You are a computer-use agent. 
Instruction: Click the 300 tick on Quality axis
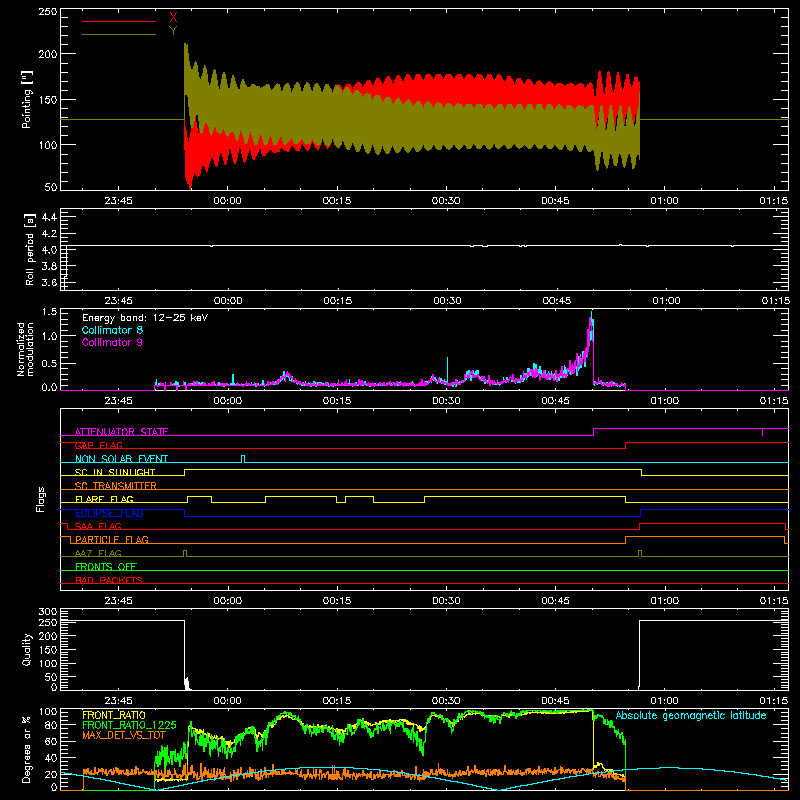tap(48, 612)
